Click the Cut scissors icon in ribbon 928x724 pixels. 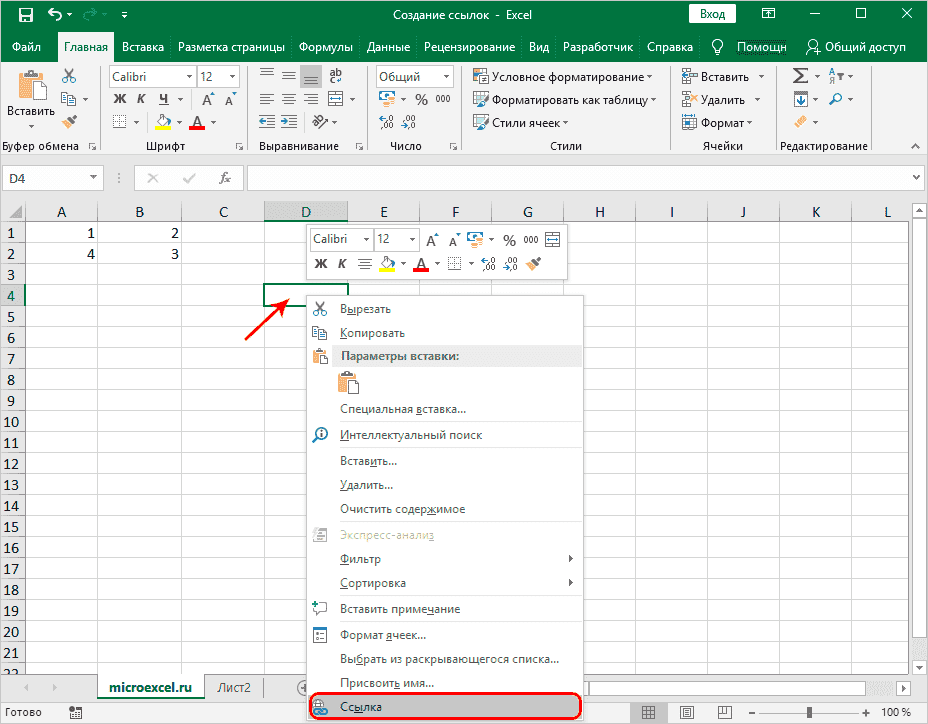(69, 76)
